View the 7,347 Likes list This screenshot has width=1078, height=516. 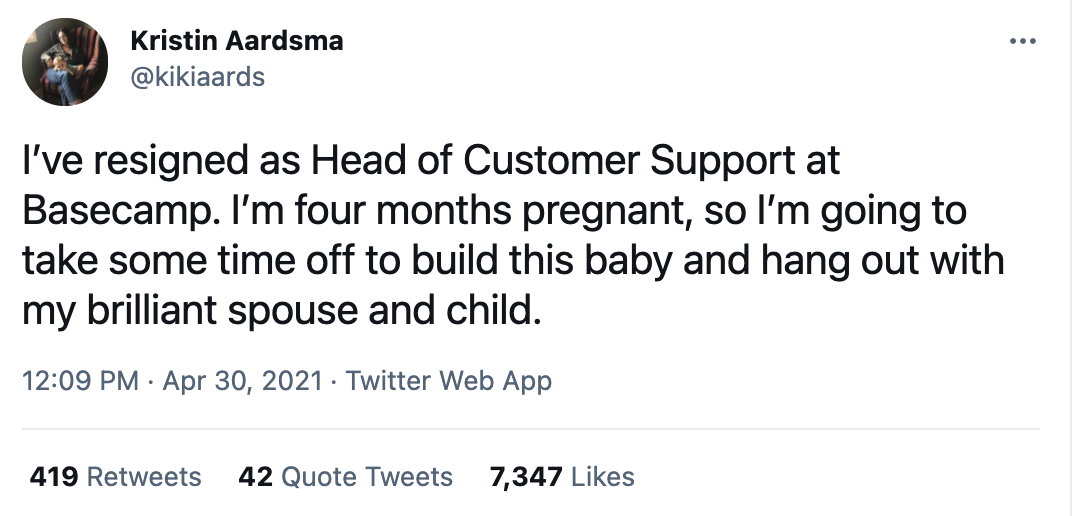[562, 477]
